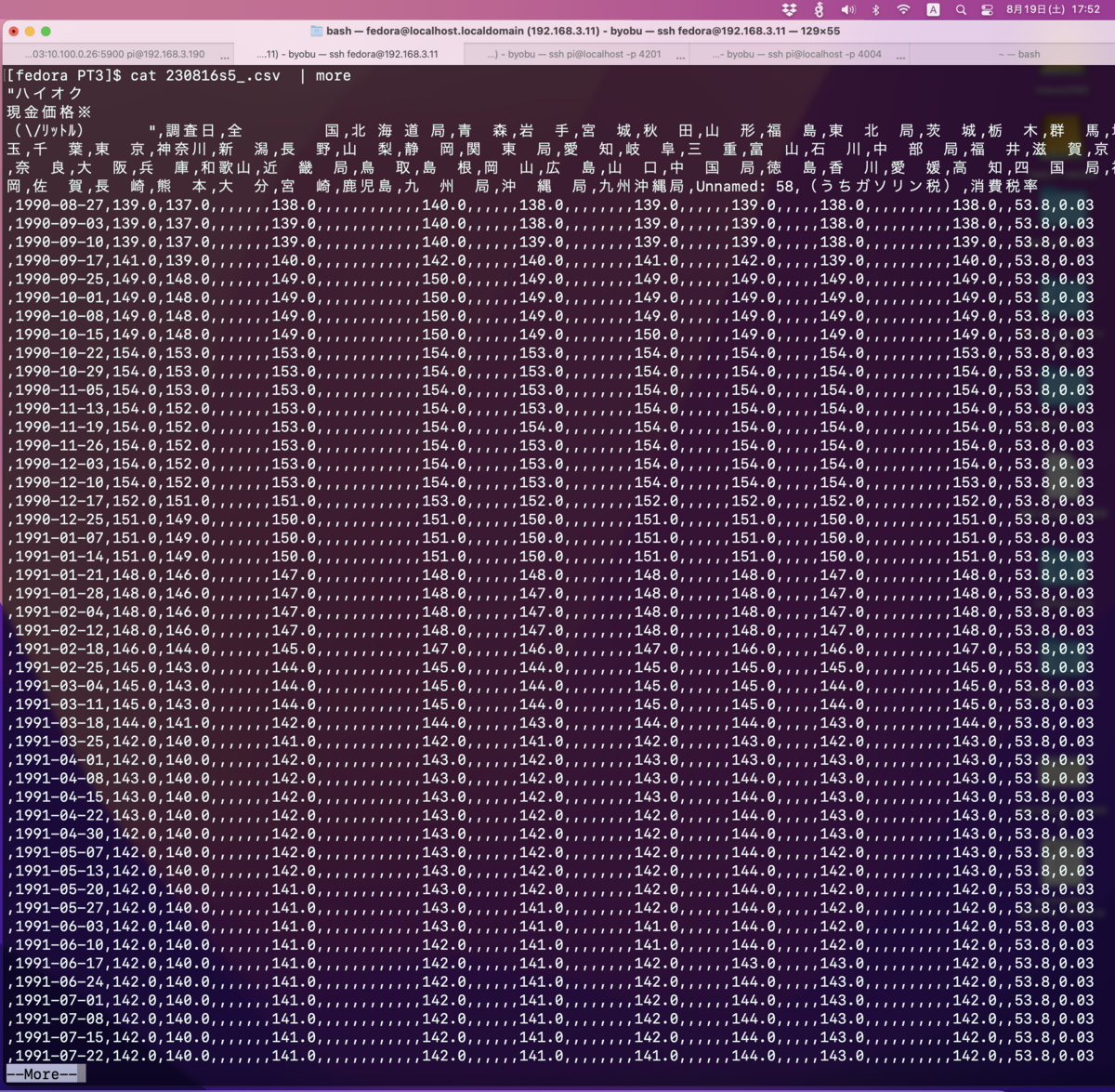
Task: Open the Wi-Fi menu from the menu bar
Action: click(x=901, y=9)
